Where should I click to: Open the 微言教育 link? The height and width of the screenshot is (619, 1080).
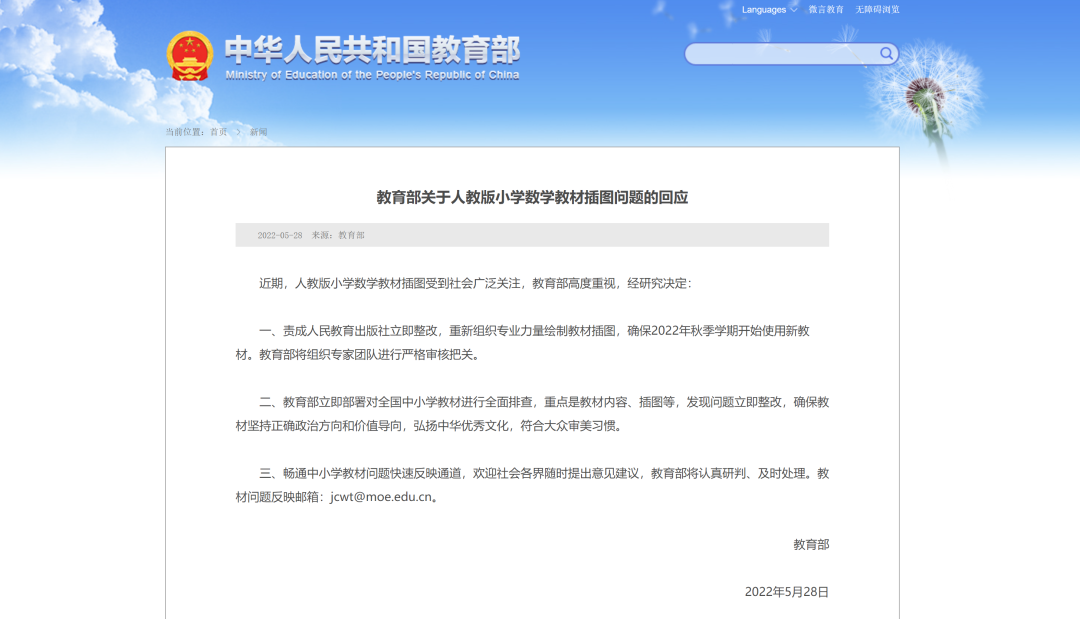(x=826, y=10)
